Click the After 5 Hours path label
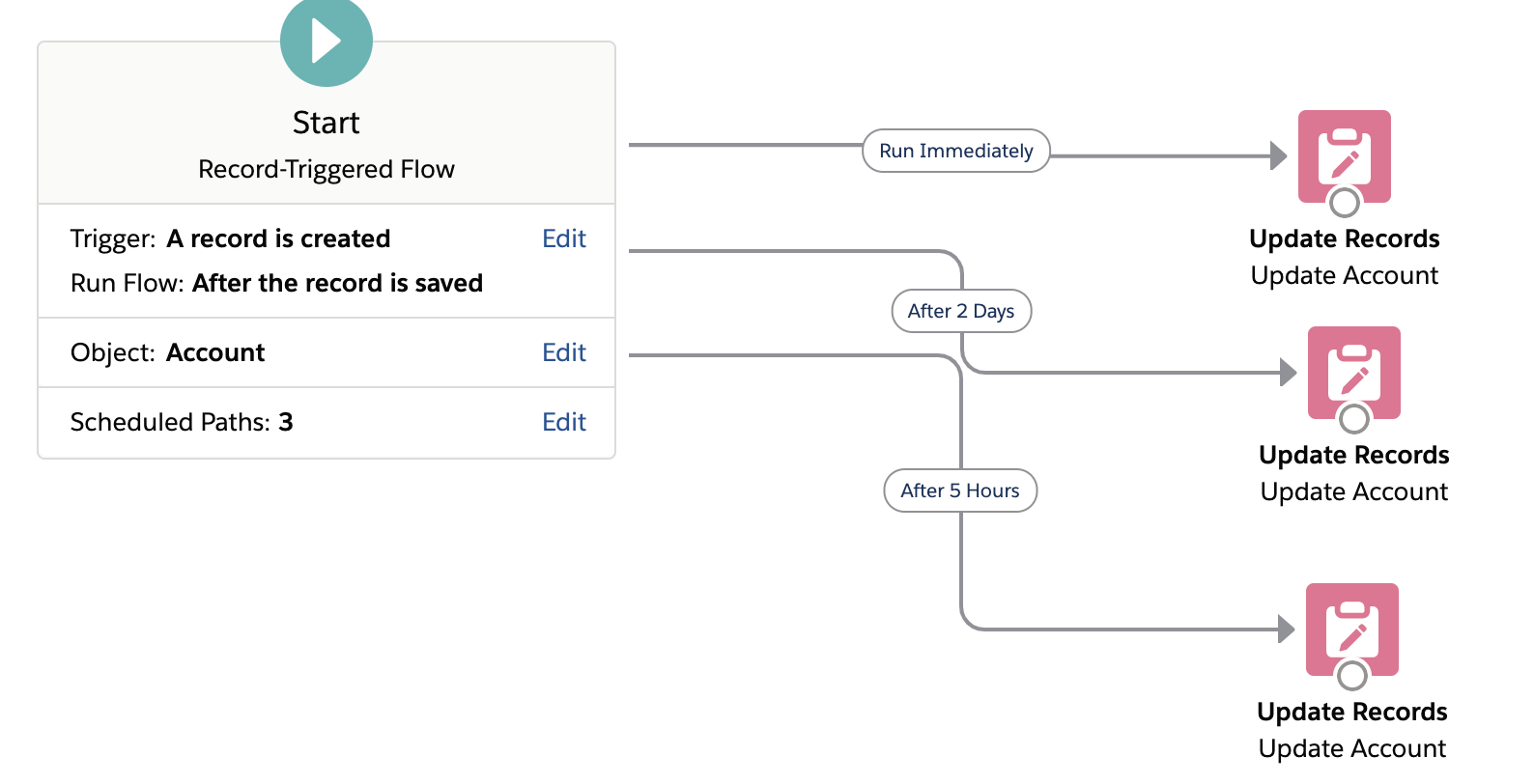The image size is (1534, 784). tap(959, 490)
